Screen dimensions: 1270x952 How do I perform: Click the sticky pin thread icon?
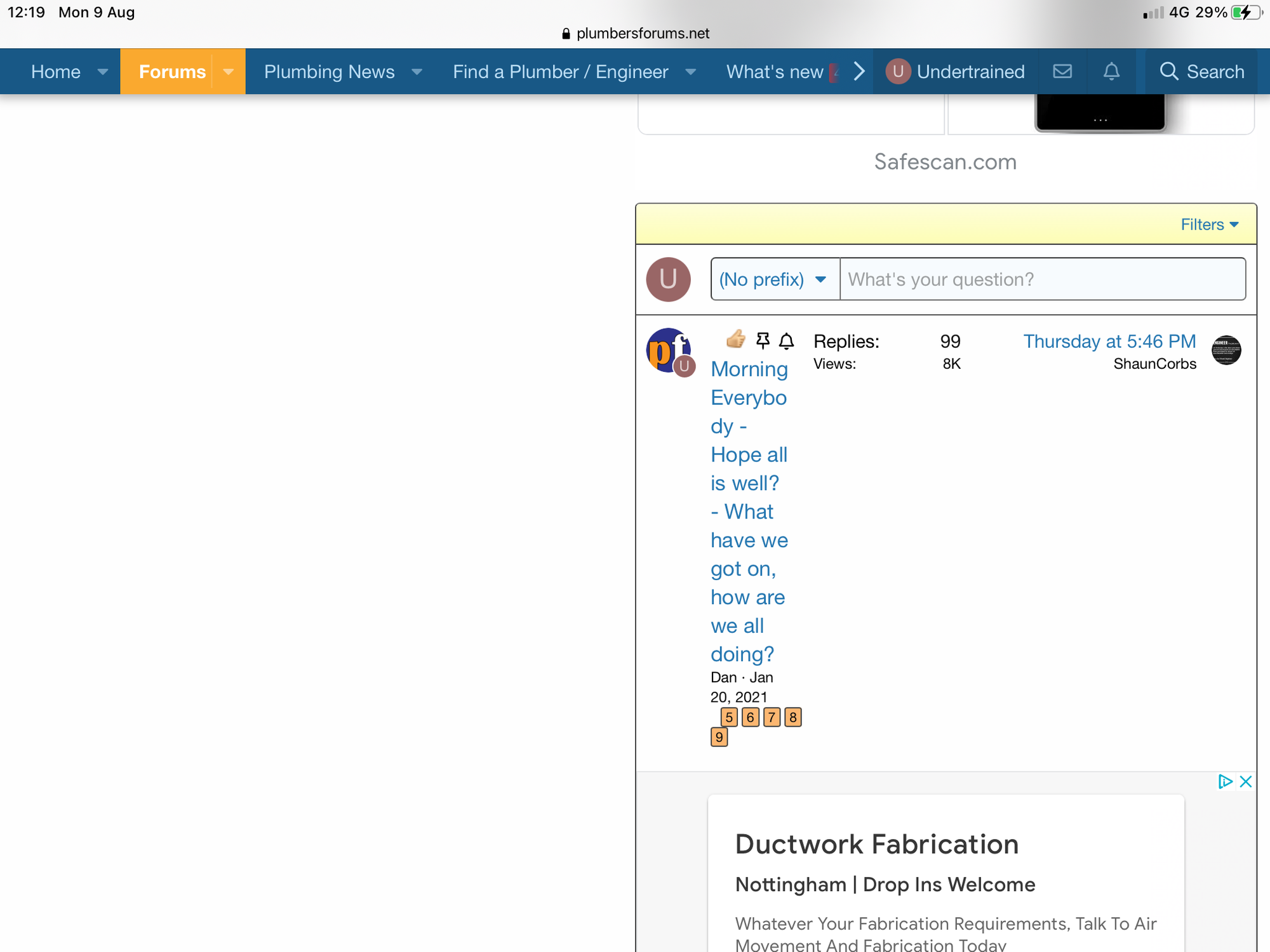click(763, 341)
